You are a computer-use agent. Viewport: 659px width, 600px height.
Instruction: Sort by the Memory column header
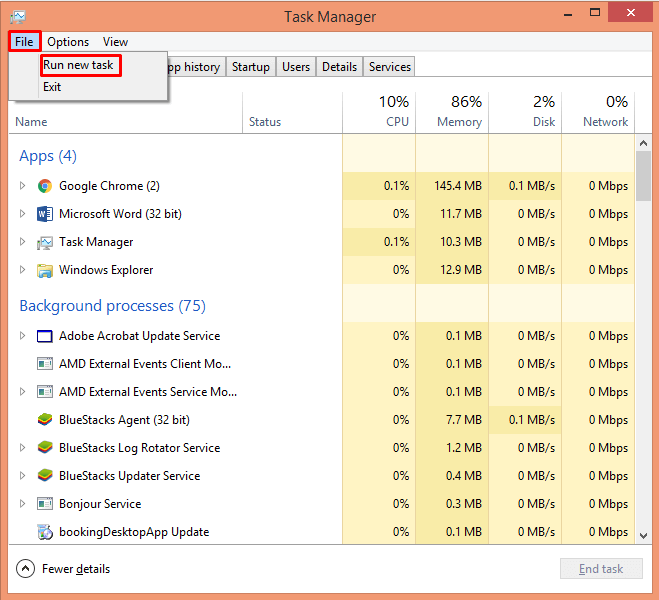(x=452, y=113)
